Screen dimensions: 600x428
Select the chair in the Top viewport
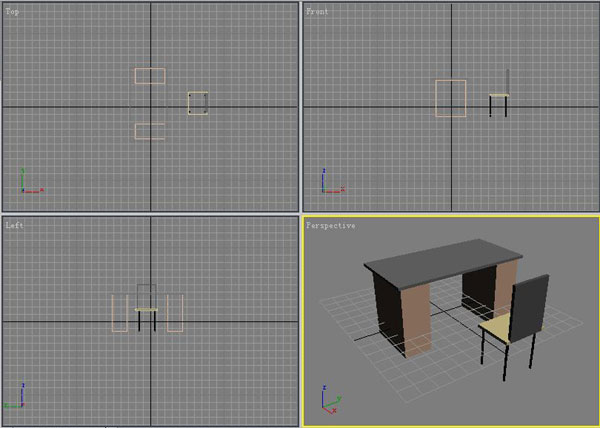[198, 103]
